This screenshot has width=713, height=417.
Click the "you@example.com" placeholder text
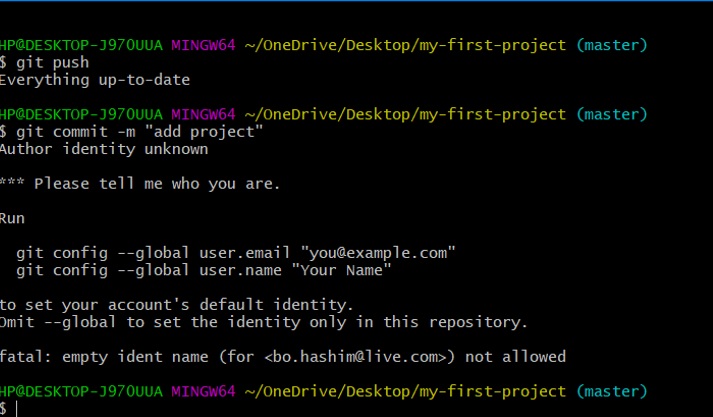[378, 253]
